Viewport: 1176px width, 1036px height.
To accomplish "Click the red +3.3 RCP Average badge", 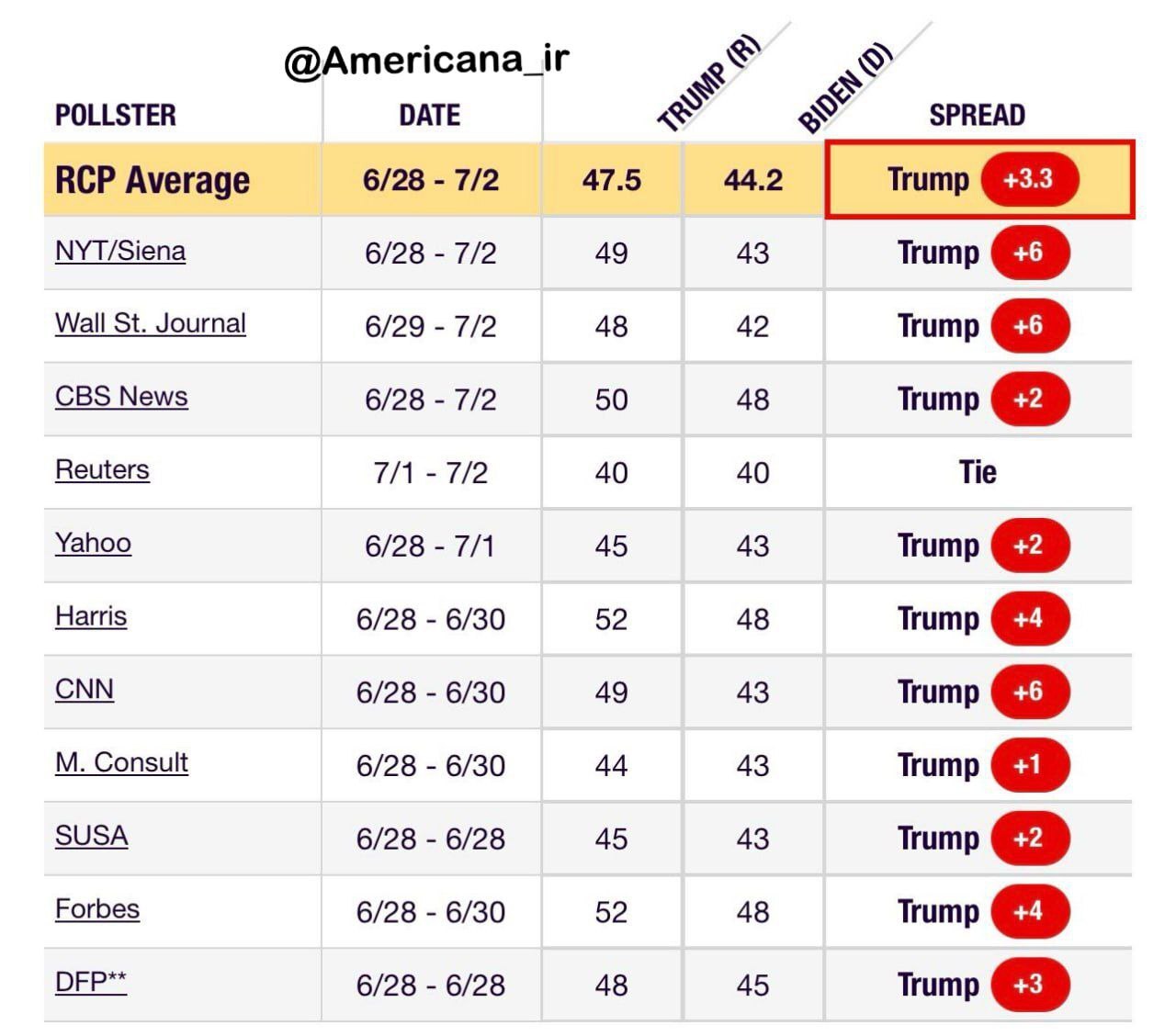I will click(x=1029, y=179).
